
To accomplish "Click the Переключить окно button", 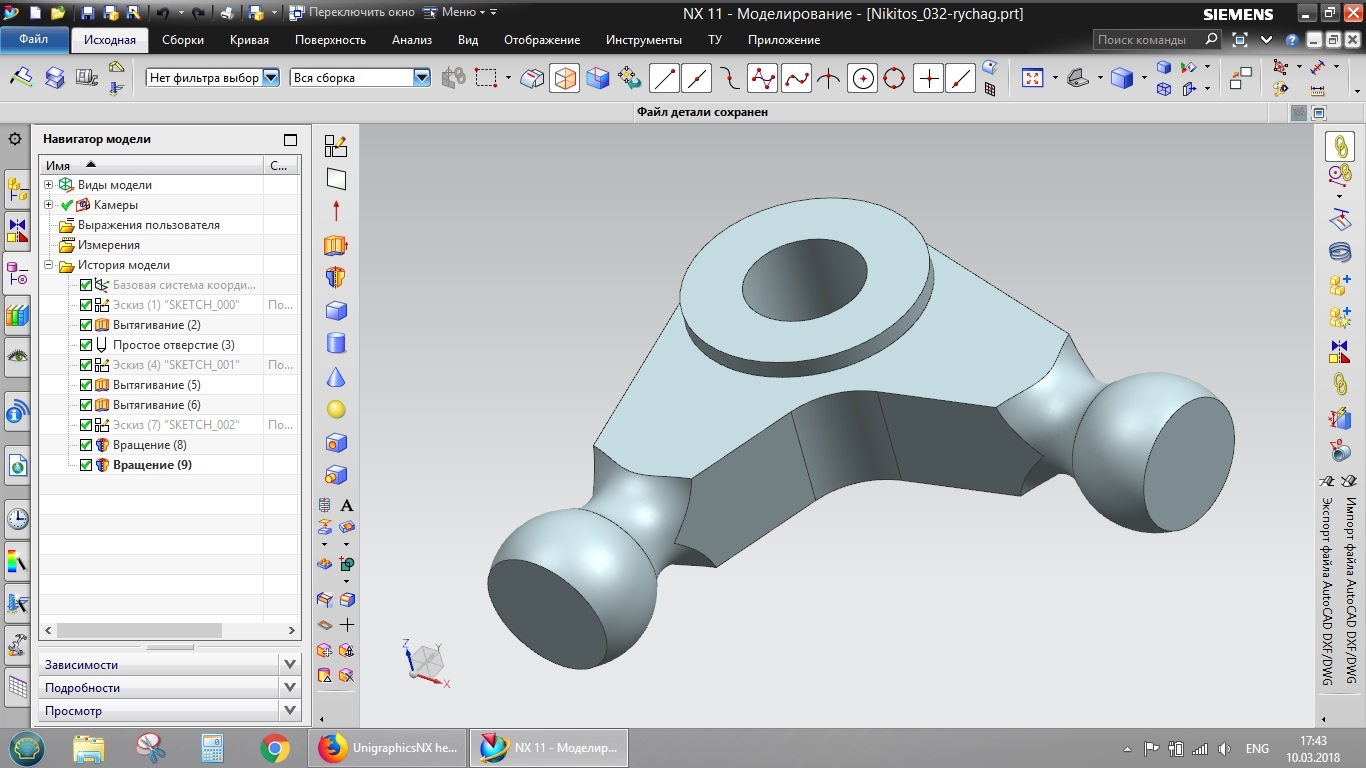I will point(350,14).
